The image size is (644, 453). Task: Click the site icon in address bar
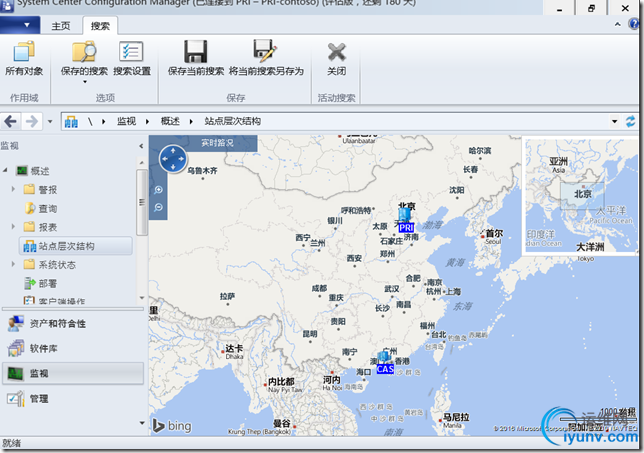[71, 122]
